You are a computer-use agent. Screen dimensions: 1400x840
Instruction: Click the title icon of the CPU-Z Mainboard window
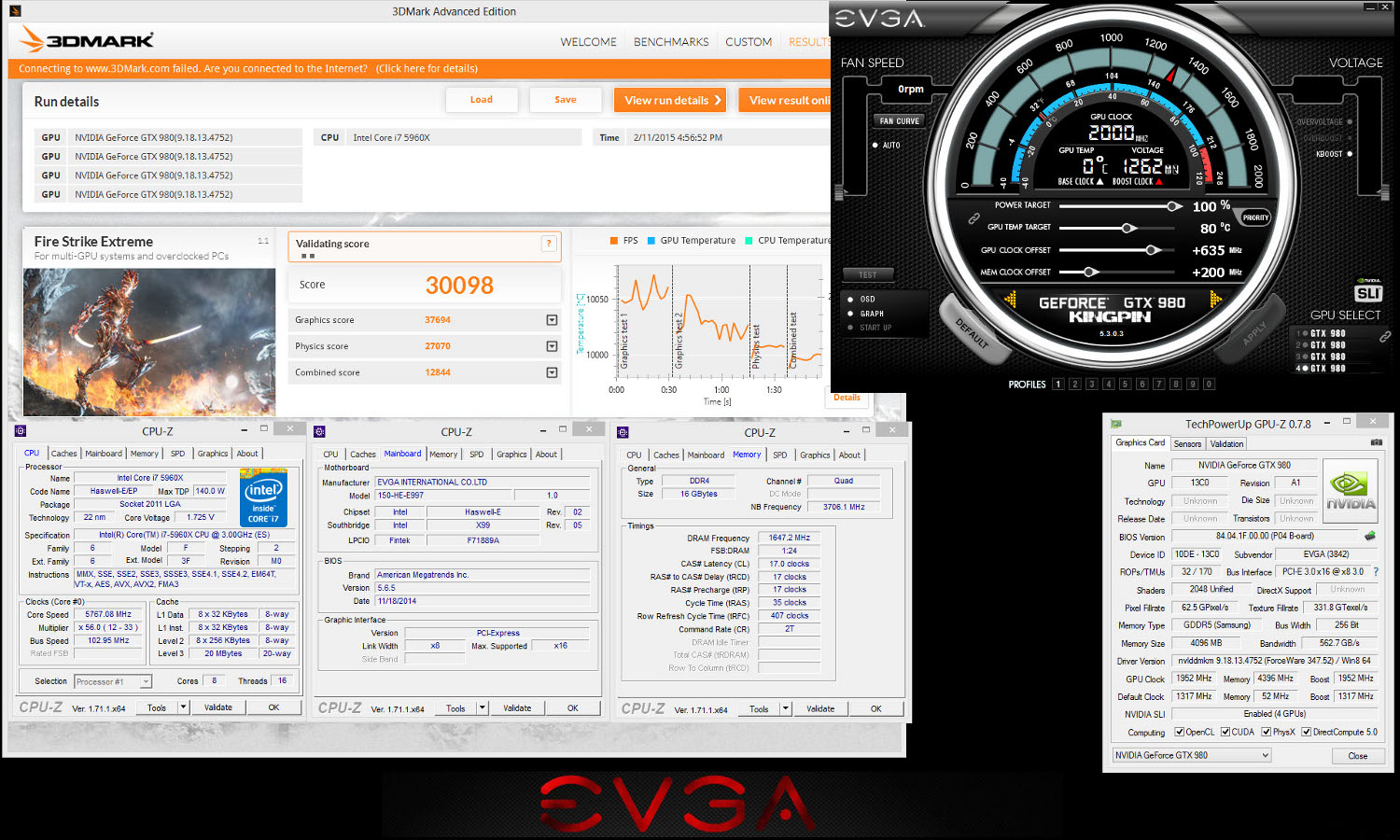pyautogui.click(x=320, y=431)
